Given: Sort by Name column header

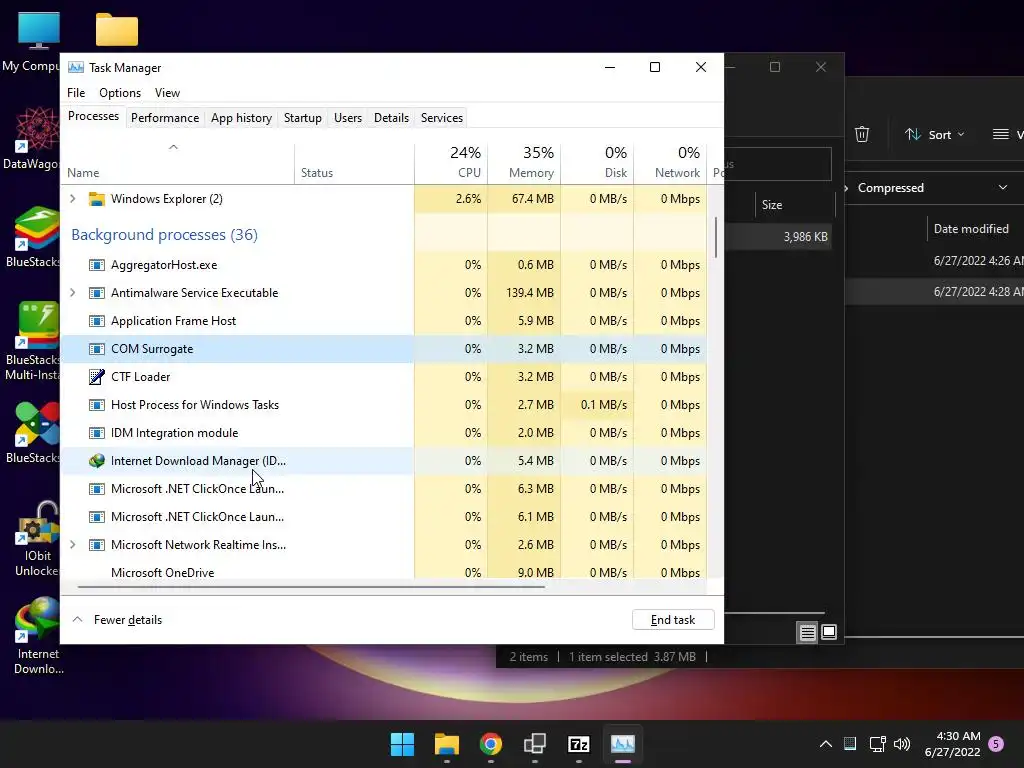Looking at the screenshot, I should pyautogui.click(x=178, y=163).
